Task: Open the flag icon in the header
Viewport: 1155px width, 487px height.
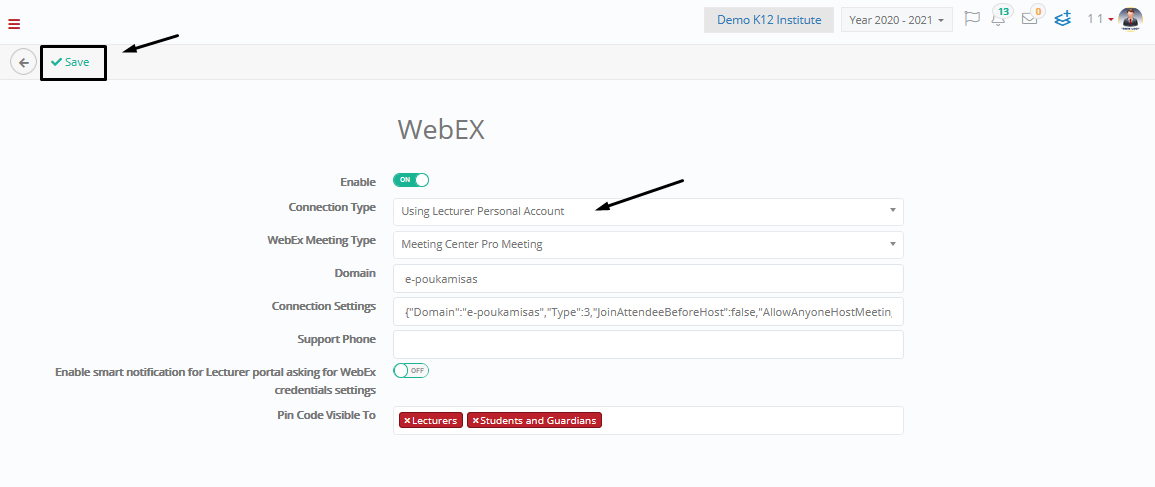Action: click(972, 19)
